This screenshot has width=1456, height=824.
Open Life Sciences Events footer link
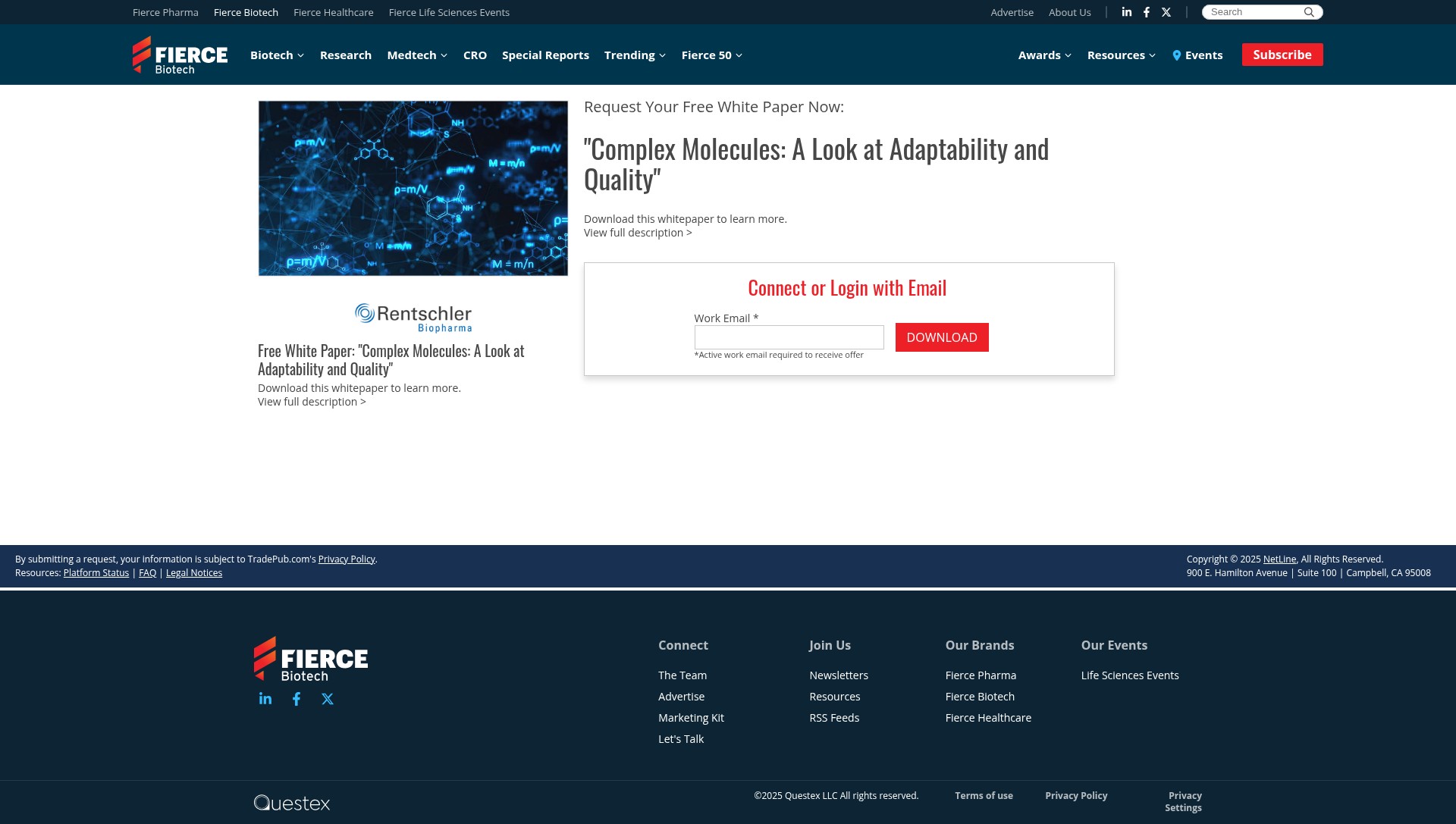pyautogui.click(x=1130, y=675)
